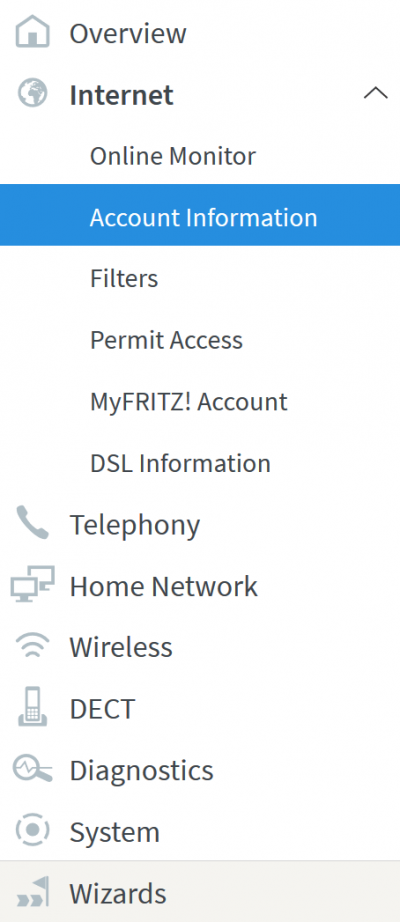This screenshot has height=922, width=400.
Task: Click the house icon for Overview
Action: click(x=32, y=32)
